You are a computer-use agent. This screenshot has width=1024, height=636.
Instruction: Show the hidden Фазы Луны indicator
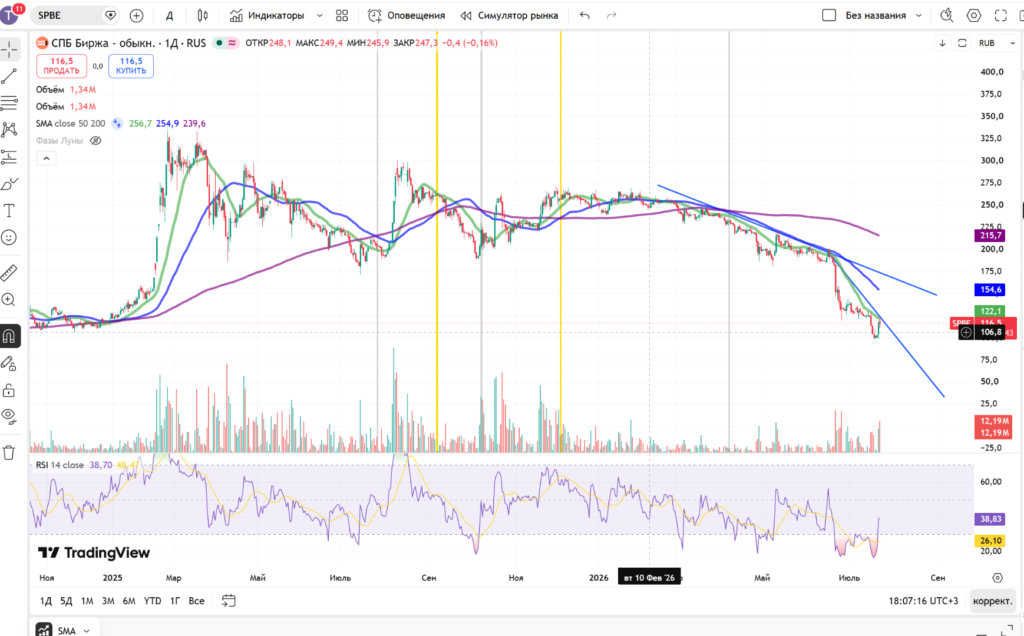(95, 140)
